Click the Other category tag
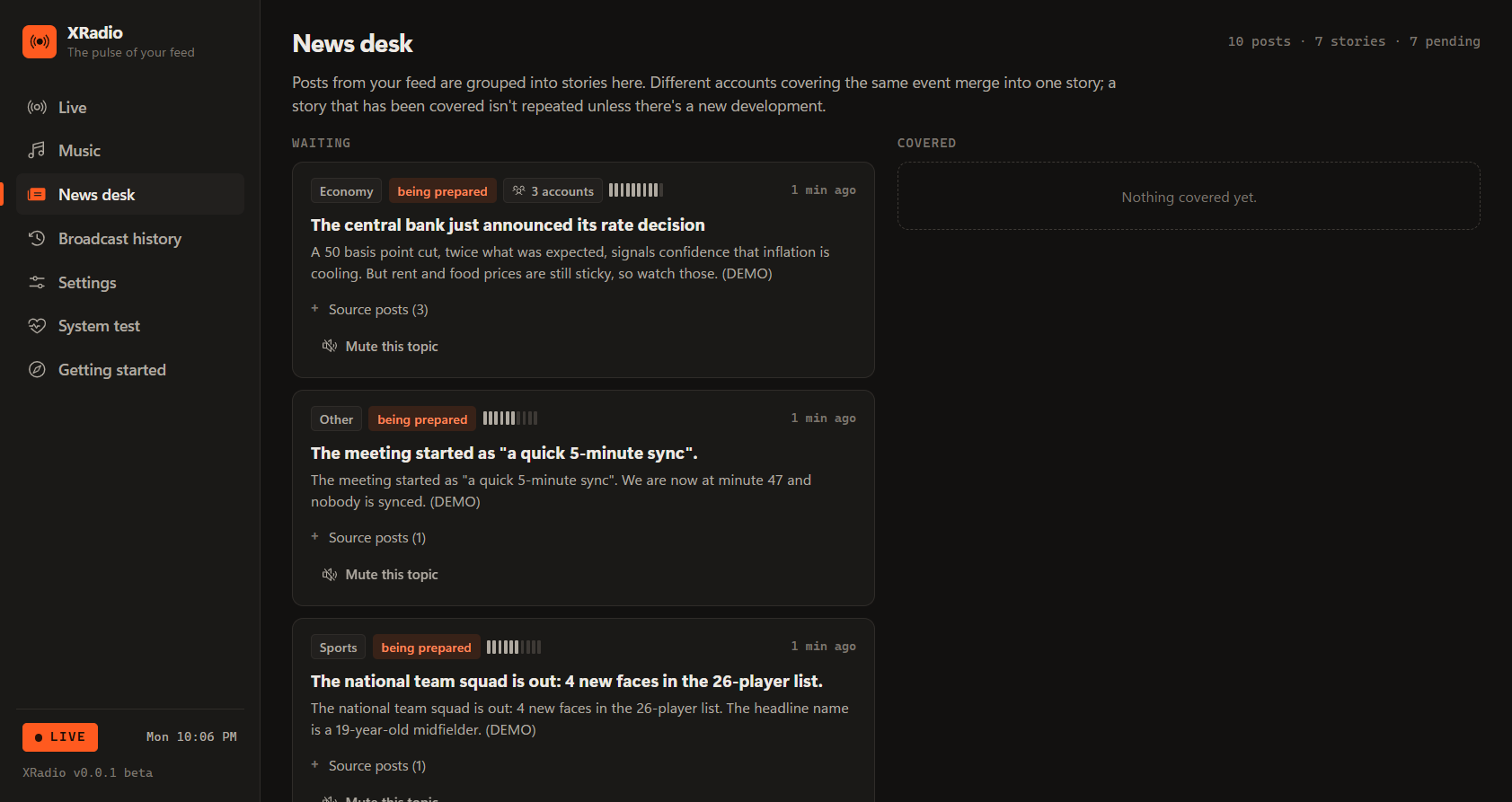Viewport: 1512px width, 802px height. pos(336,419)
